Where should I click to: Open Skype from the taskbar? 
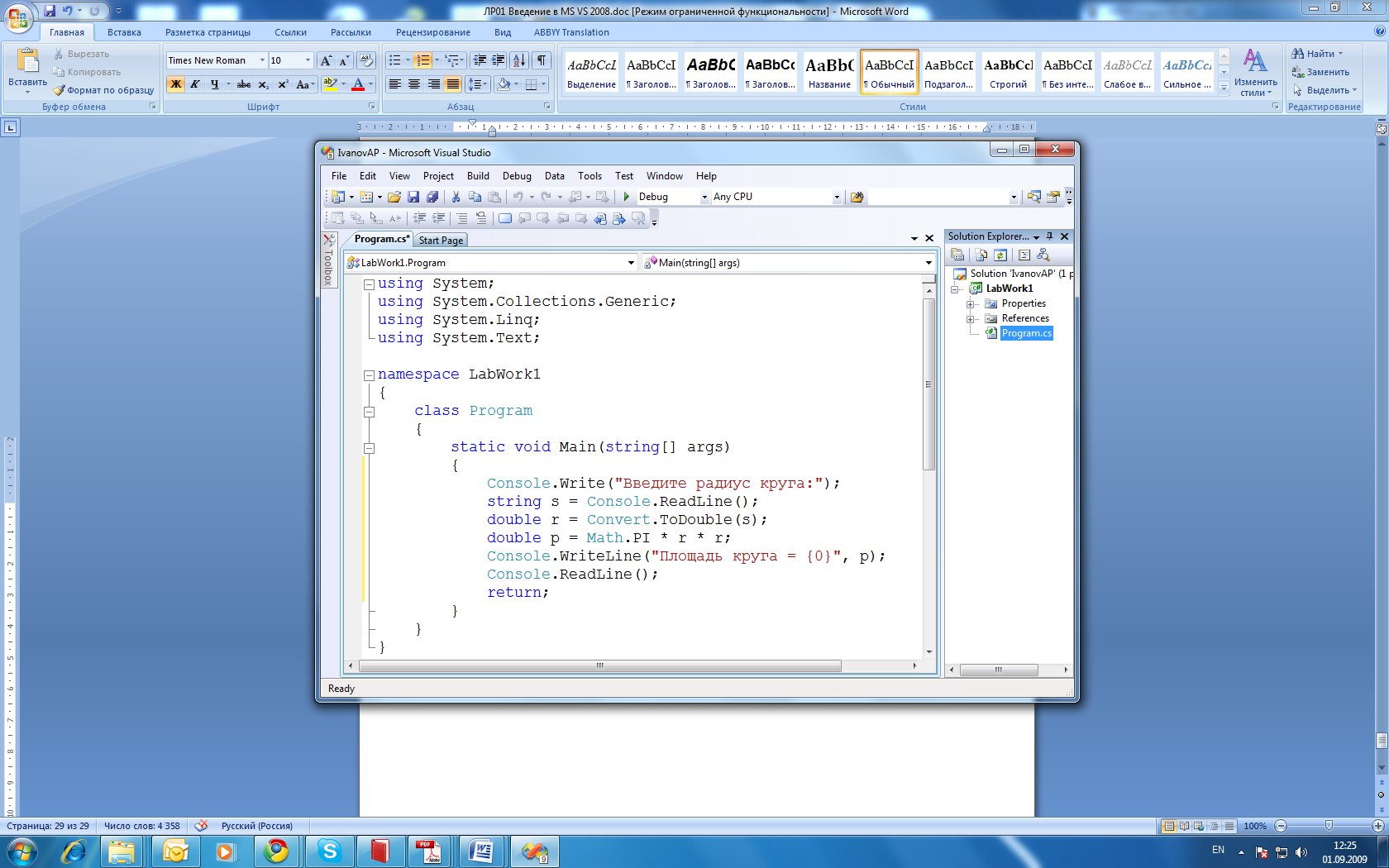coord(330,851)
